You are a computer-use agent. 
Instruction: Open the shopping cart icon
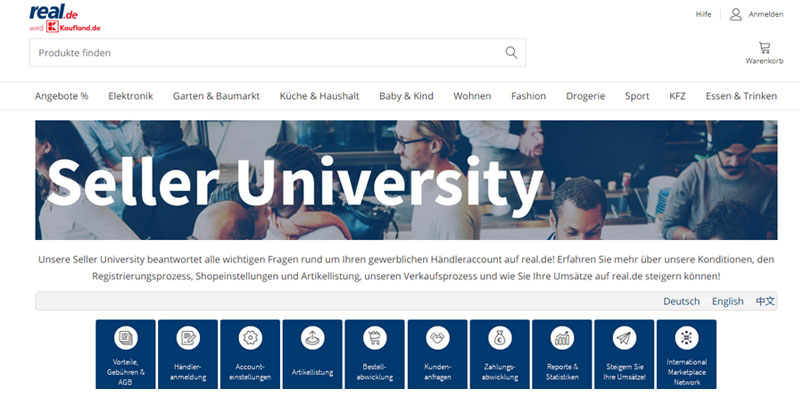tap(764, 48)
